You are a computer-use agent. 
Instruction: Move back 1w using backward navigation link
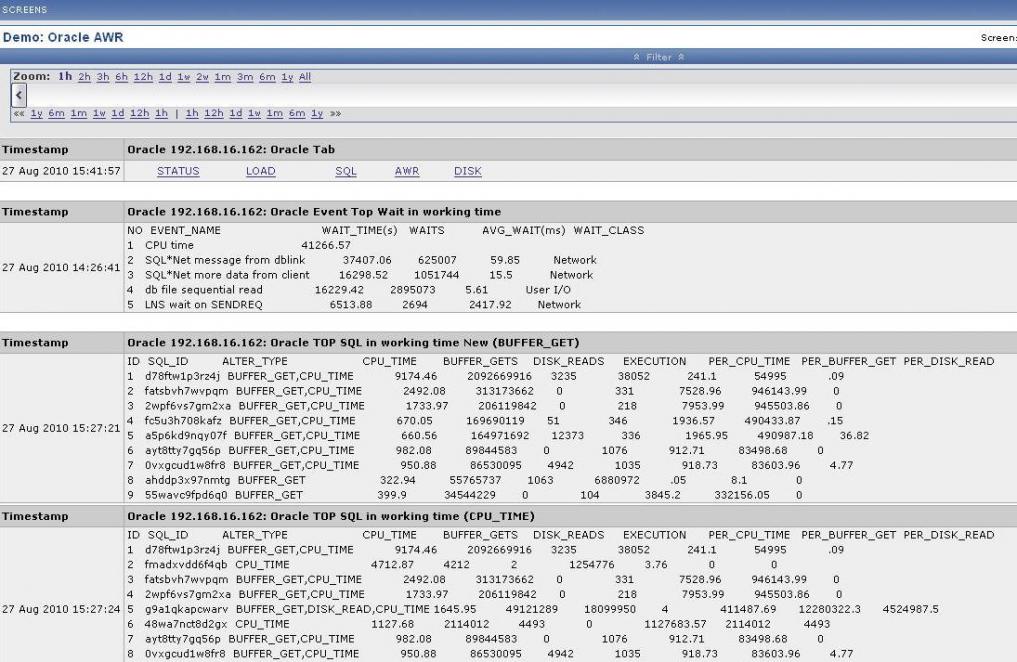pyautogui.click(x=99, y=113)
